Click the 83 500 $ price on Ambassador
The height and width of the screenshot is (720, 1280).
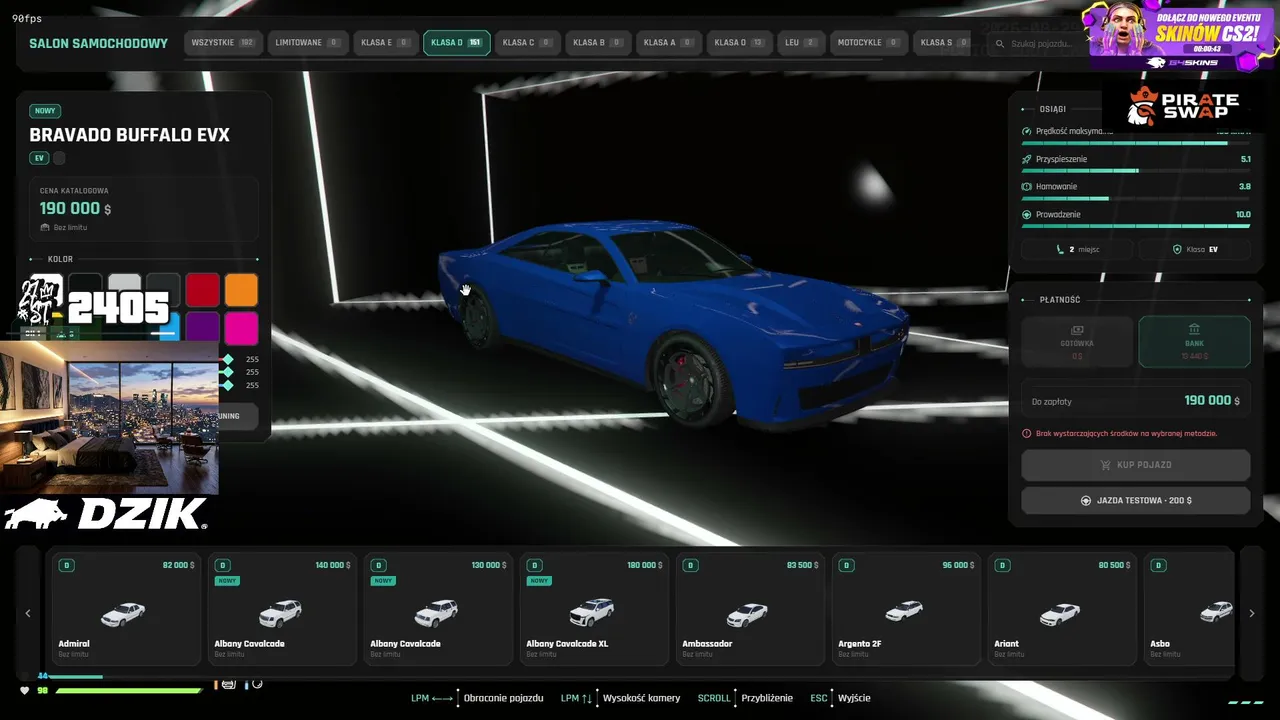(x=802, y=565)
